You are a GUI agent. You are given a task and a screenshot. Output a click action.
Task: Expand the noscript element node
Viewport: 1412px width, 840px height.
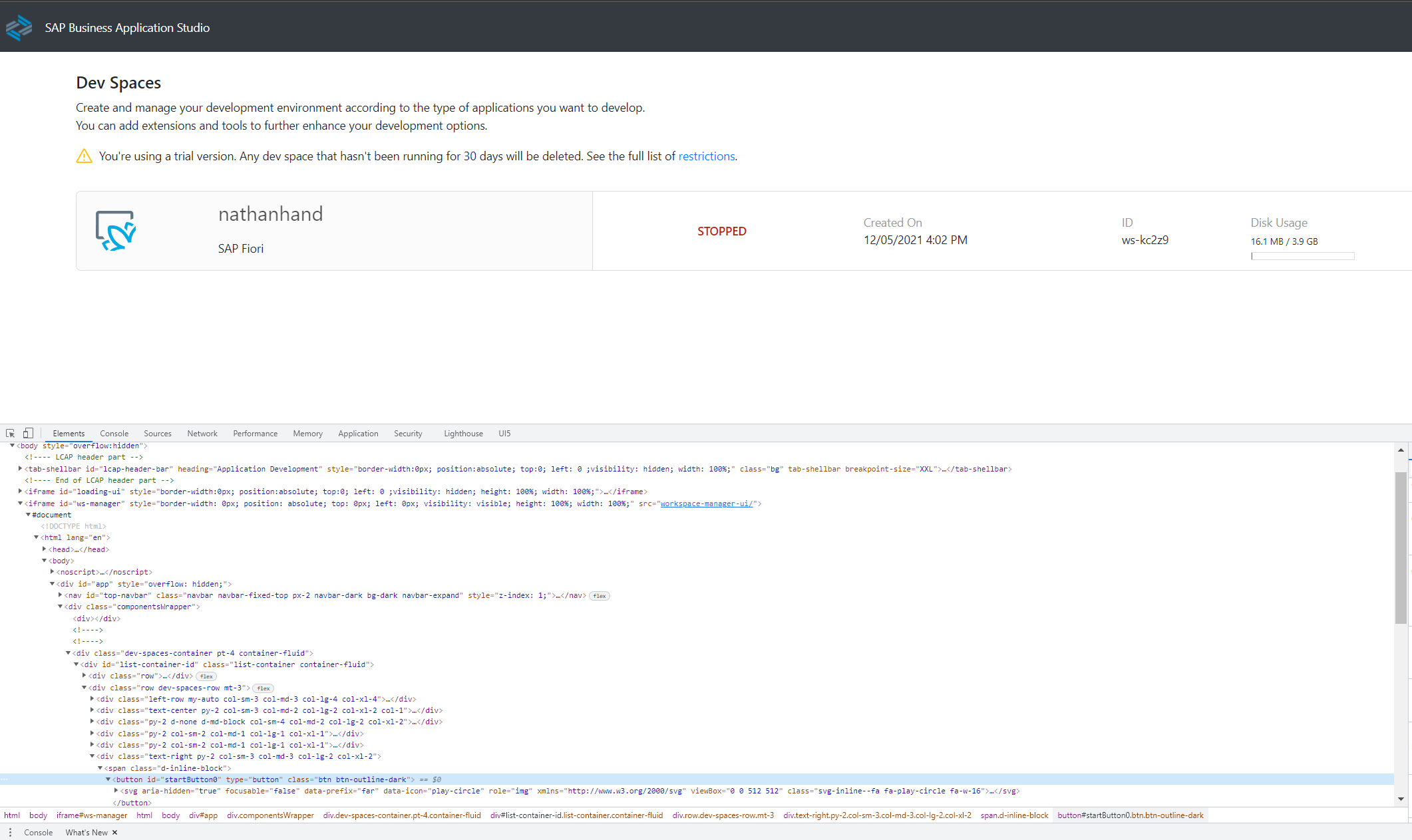click(x=52, y=572)
